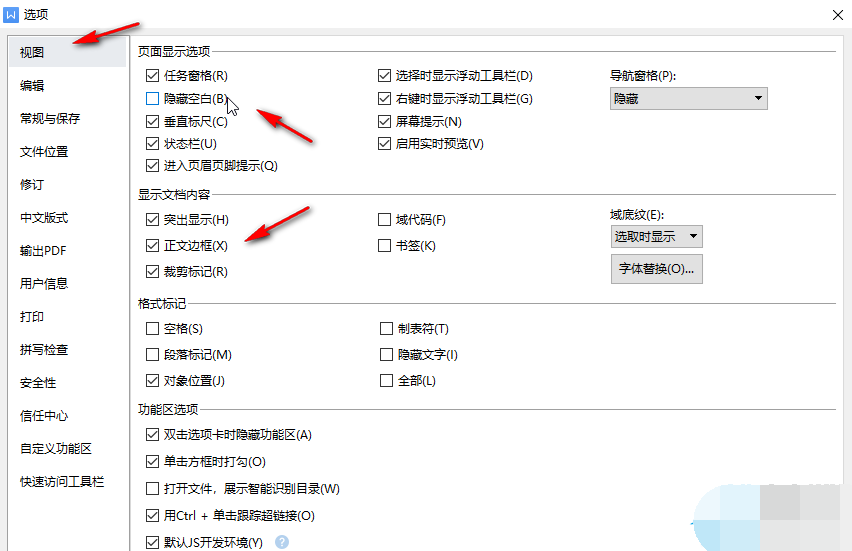
Task: Click the help icon beside 默认JS开发环境
Action: (282, 543)
